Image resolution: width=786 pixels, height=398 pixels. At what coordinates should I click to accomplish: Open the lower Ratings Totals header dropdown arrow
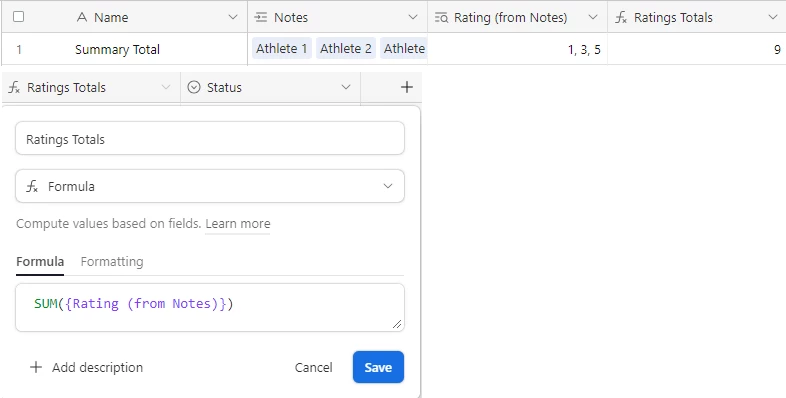tap(165, 87)
